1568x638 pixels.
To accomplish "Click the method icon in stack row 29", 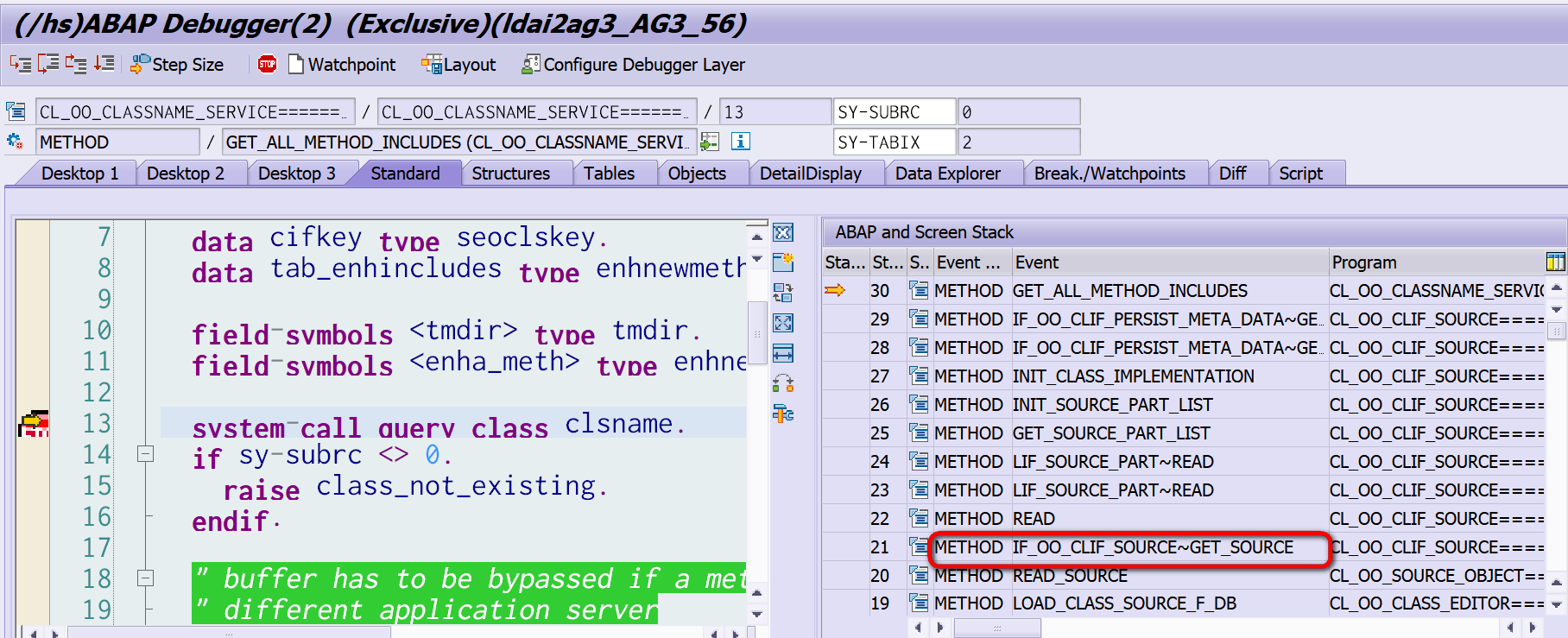I will point(920,319).
